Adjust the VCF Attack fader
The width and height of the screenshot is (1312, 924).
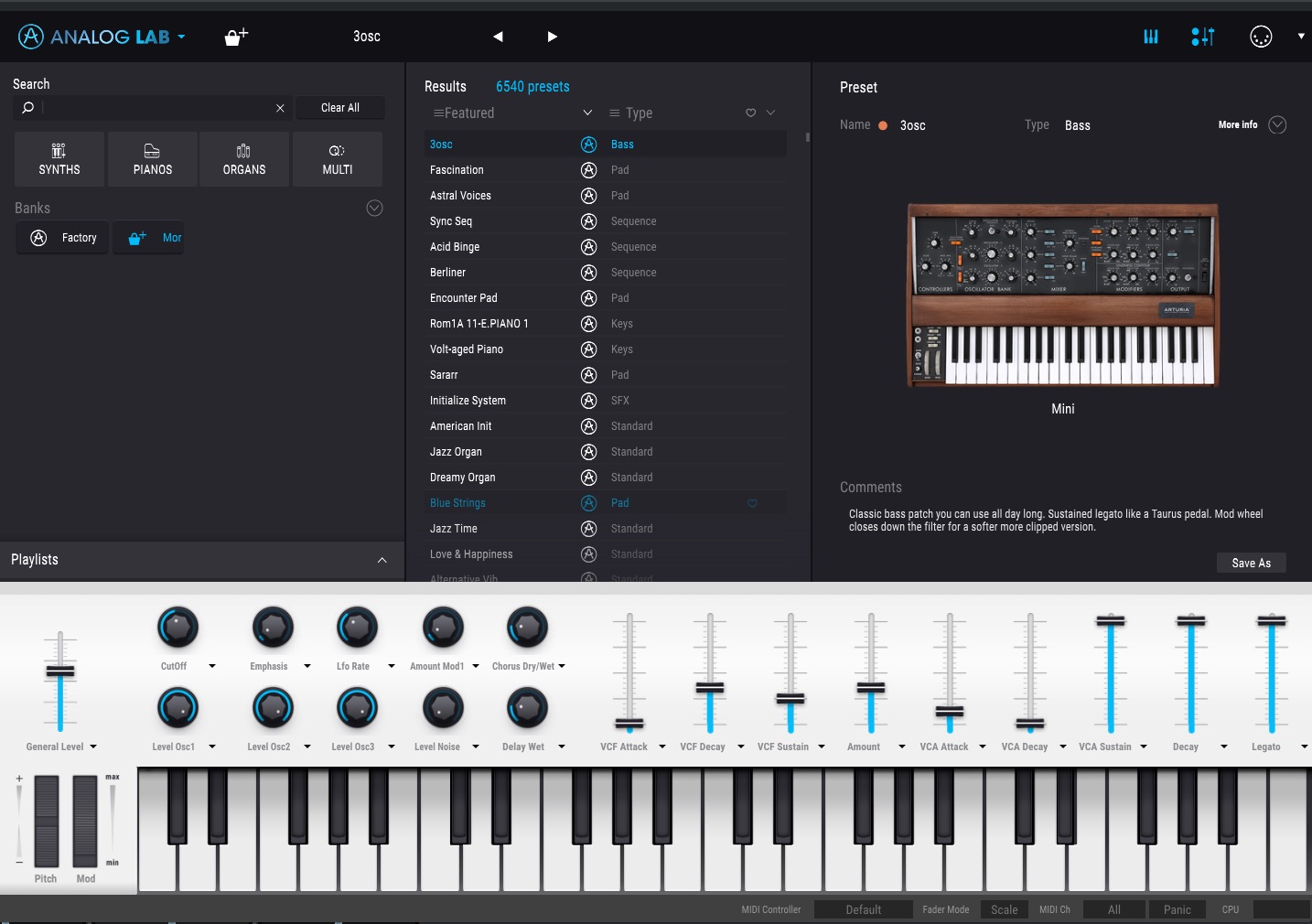(629, 724)
